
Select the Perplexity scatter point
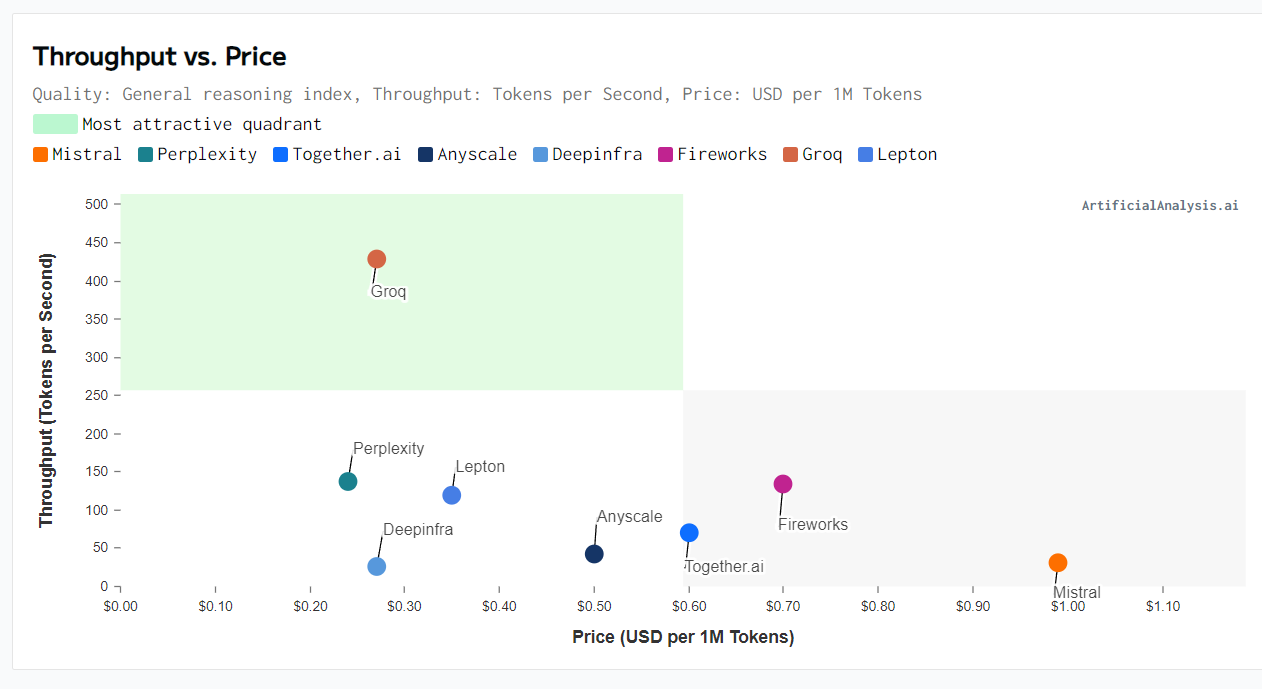[348, 481]
